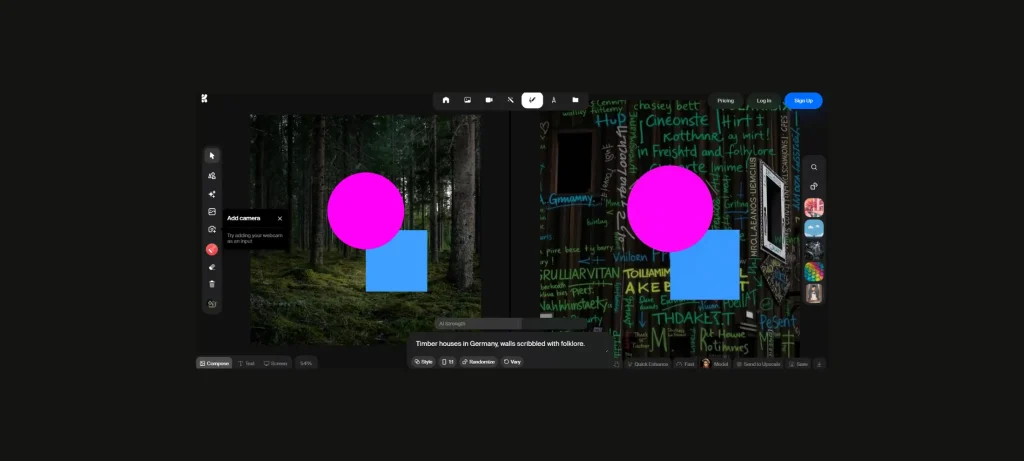Open the folder icon in top toolbar
The image size is (1024, 461).
[575, 100]
